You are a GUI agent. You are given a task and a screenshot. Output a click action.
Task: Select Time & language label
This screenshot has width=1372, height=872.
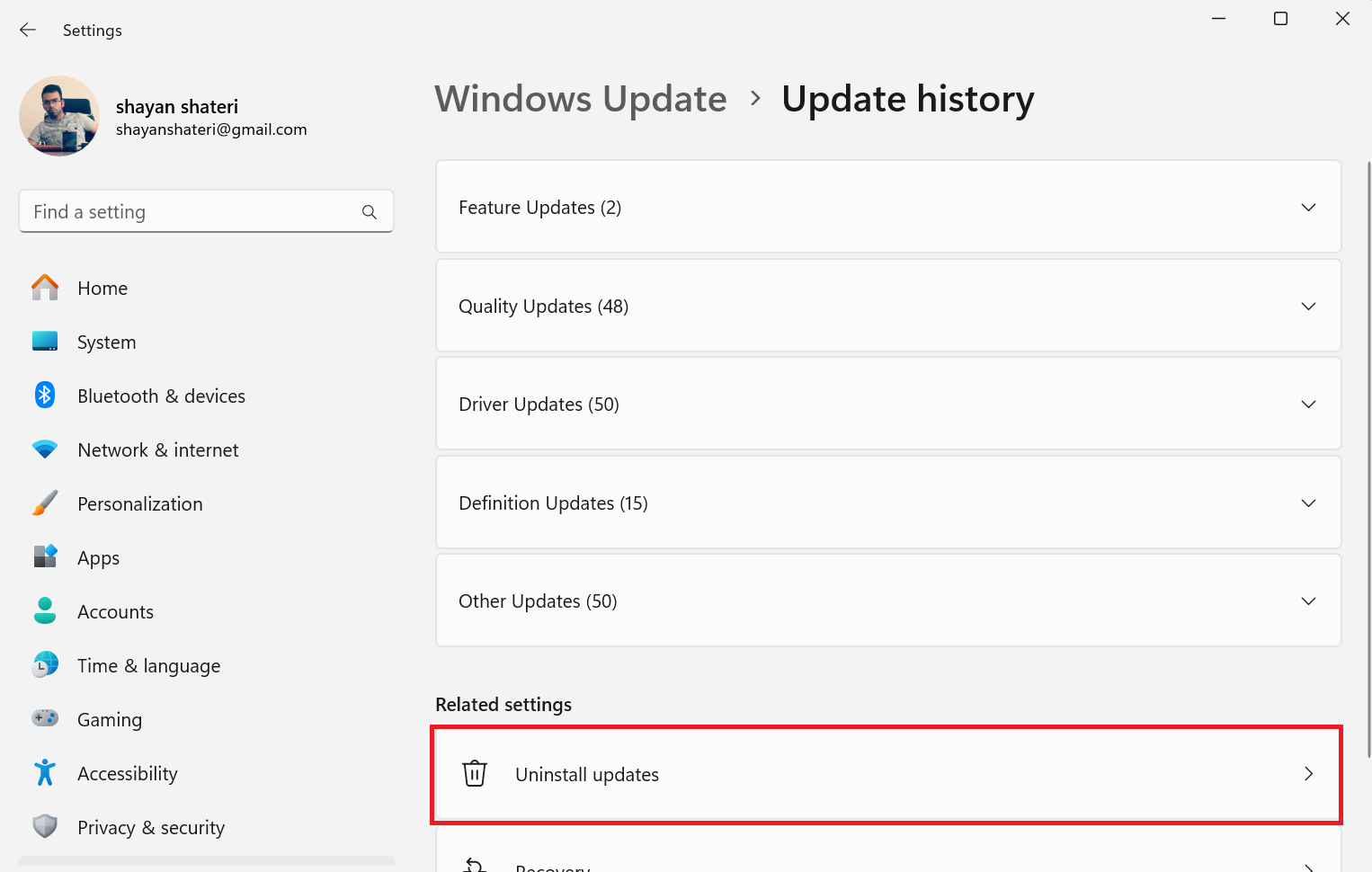(x=148, y=666)
